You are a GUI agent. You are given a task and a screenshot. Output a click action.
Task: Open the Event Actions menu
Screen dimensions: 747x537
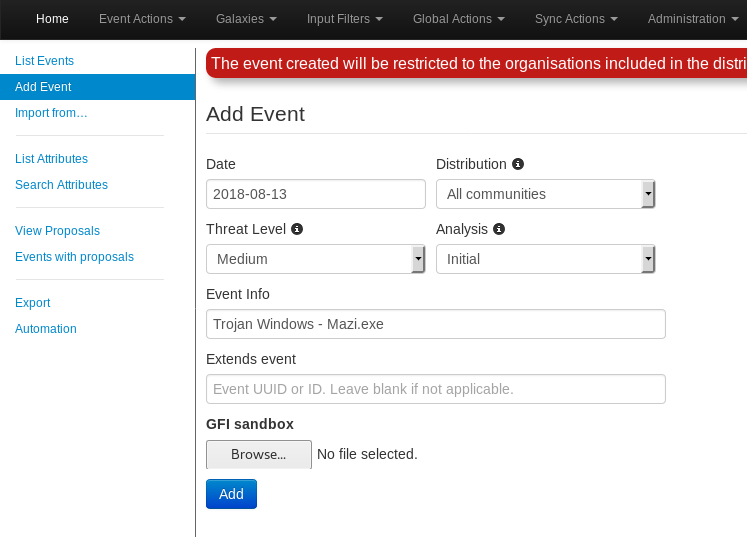coord(142,19)
